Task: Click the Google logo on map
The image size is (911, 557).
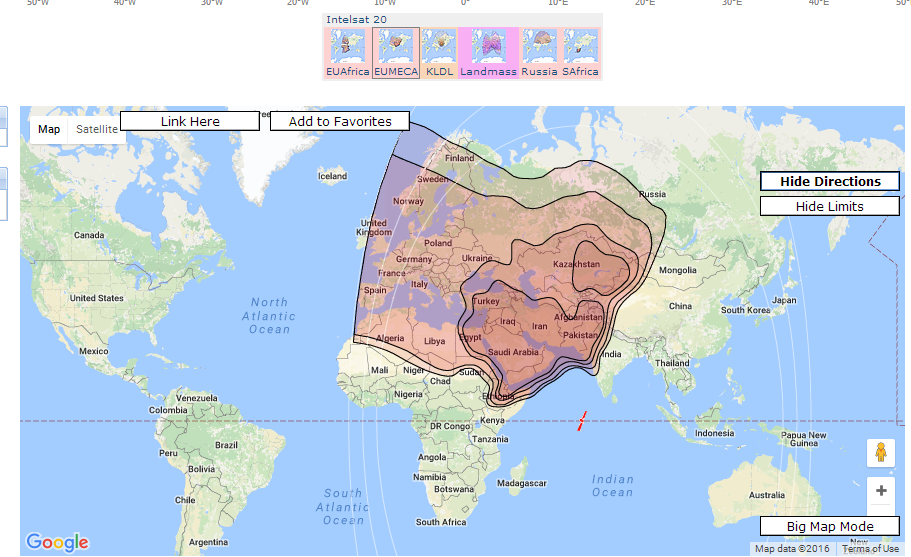Action: (x=57, y=542)
